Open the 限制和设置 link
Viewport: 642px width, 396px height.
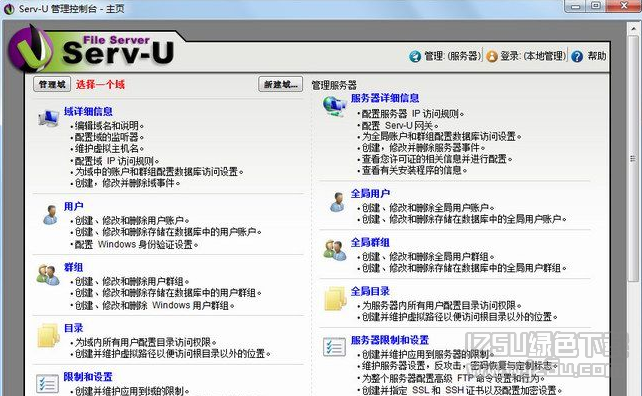click(88, 377)
